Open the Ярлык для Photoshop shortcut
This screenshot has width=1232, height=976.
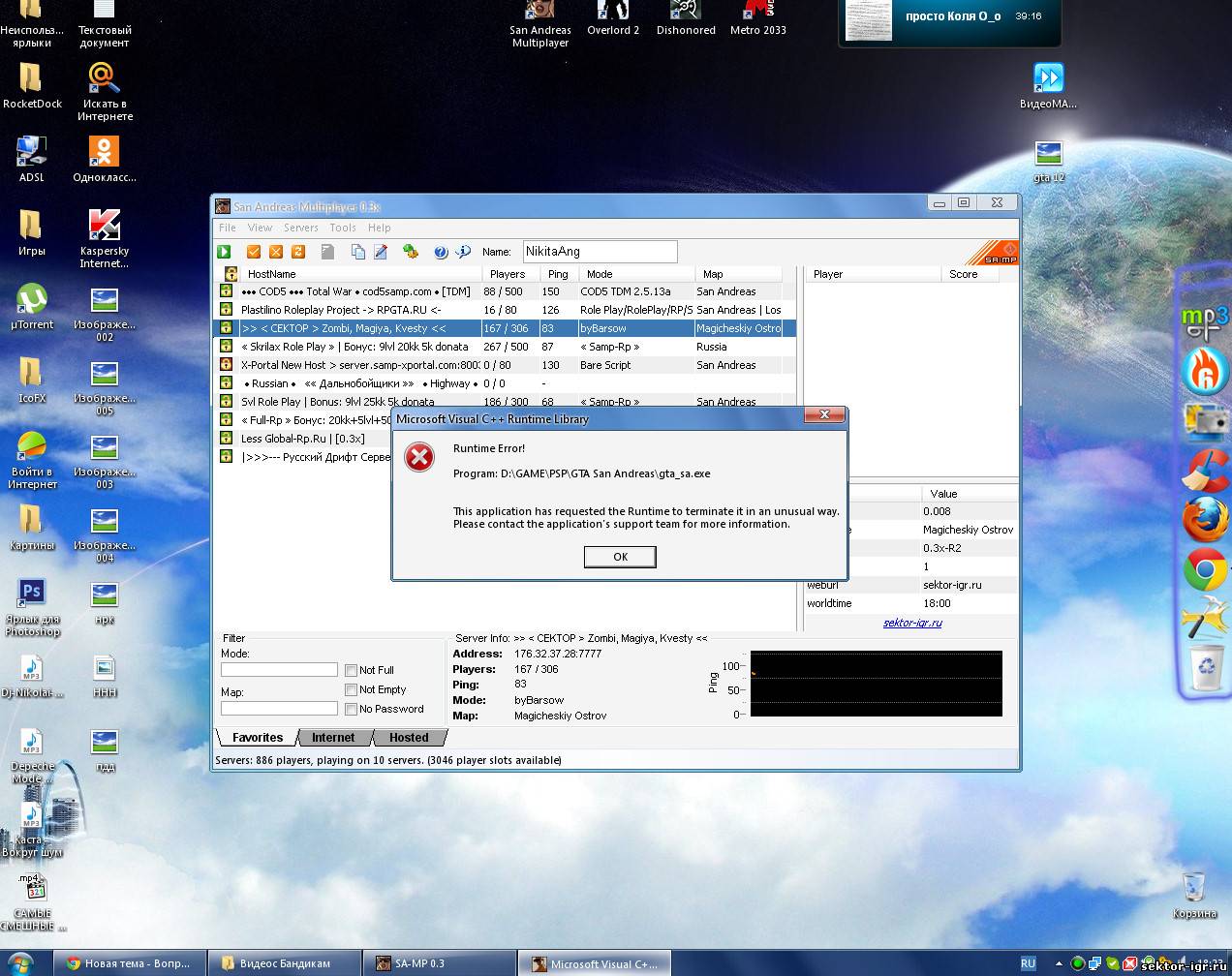(32, 607)
